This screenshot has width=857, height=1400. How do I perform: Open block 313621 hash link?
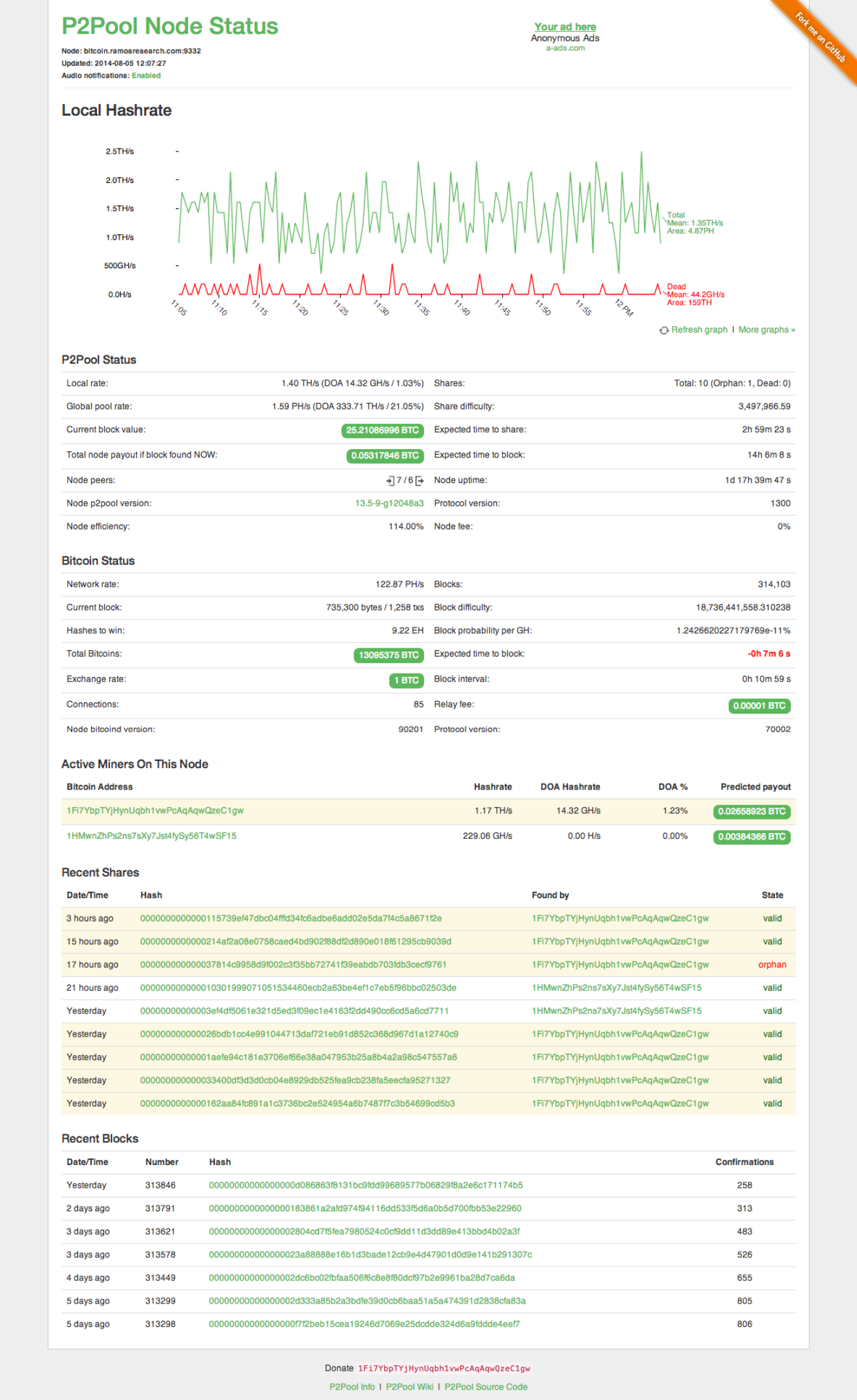(364, 1231)
